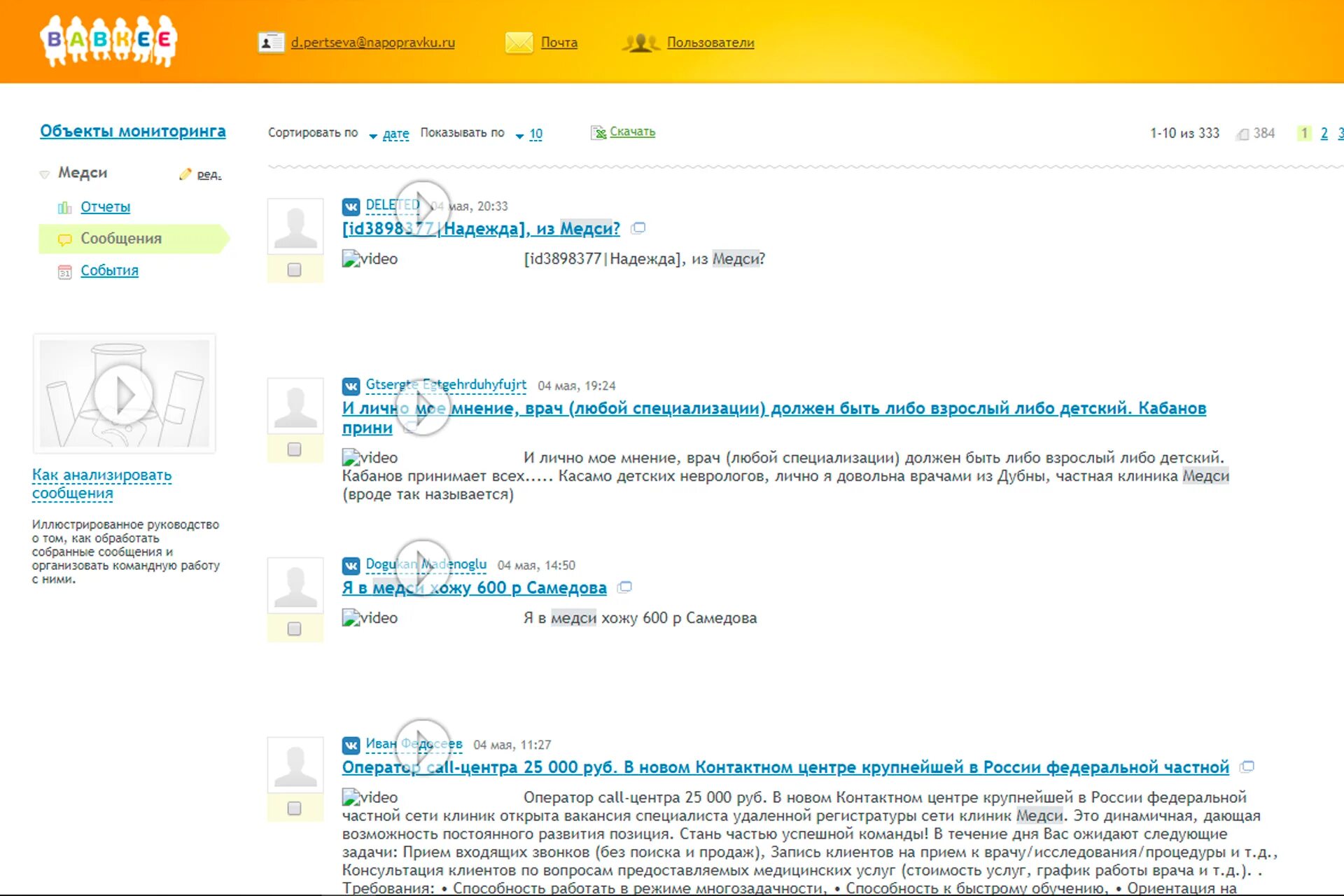
Task: Click comment icon after Оператор call-центра title
Action: 1247,767
